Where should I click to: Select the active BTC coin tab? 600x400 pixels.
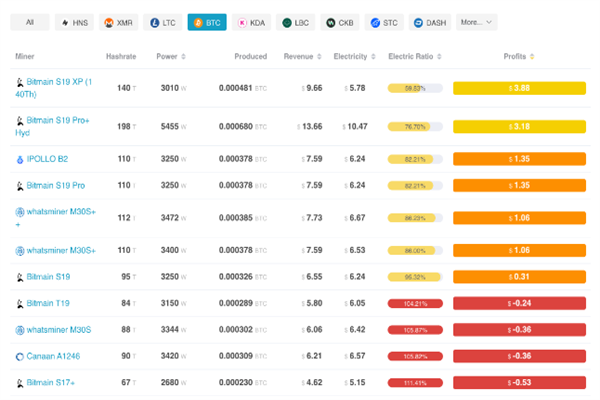207,22
